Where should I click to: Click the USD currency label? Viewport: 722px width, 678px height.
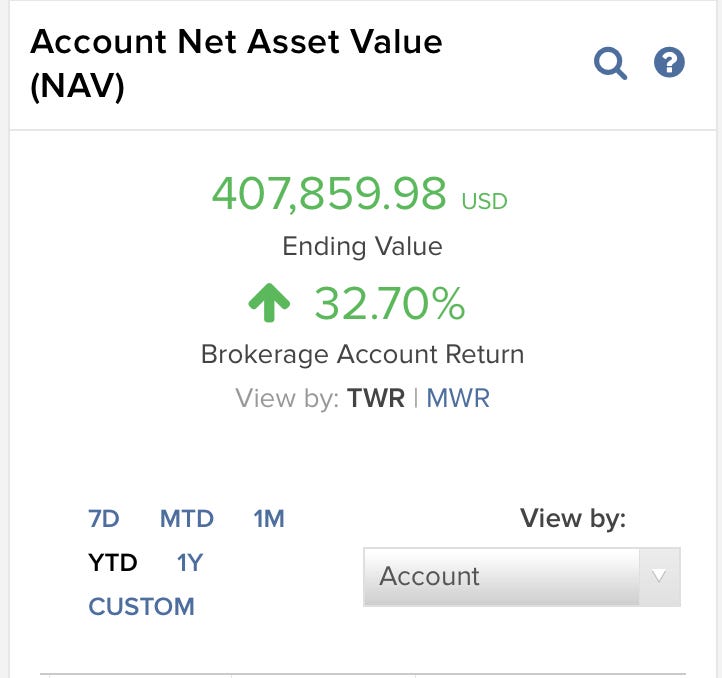[484, 201]
